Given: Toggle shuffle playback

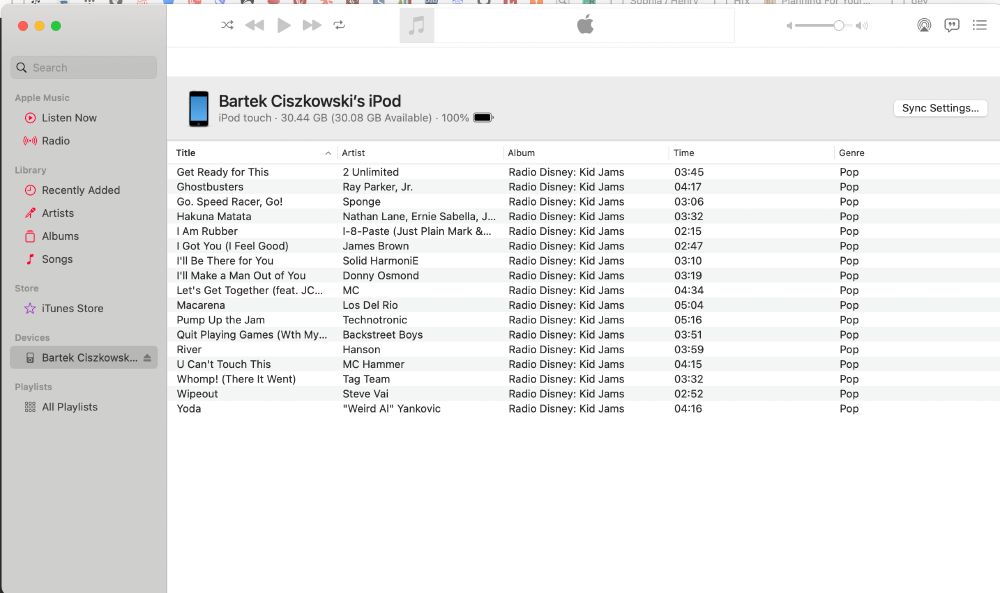Looking at the screenshot, I should [227, 25].
